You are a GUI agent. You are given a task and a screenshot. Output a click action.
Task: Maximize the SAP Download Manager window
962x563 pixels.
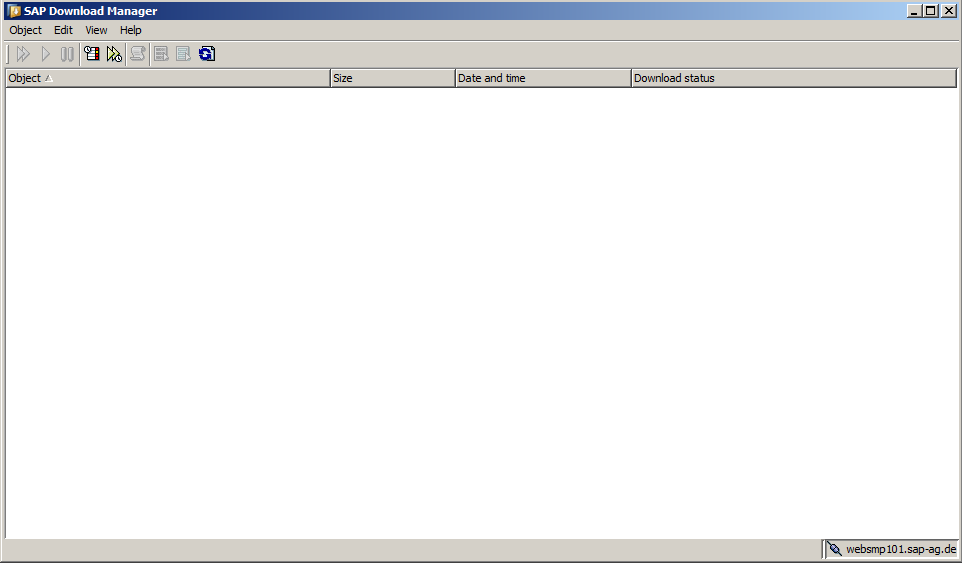931,11
